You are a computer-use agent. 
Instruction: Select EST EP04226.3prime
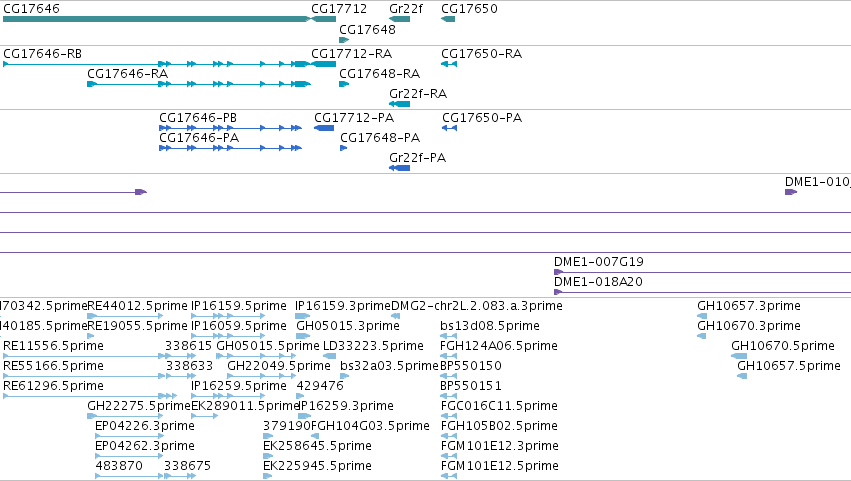[145, 426]
